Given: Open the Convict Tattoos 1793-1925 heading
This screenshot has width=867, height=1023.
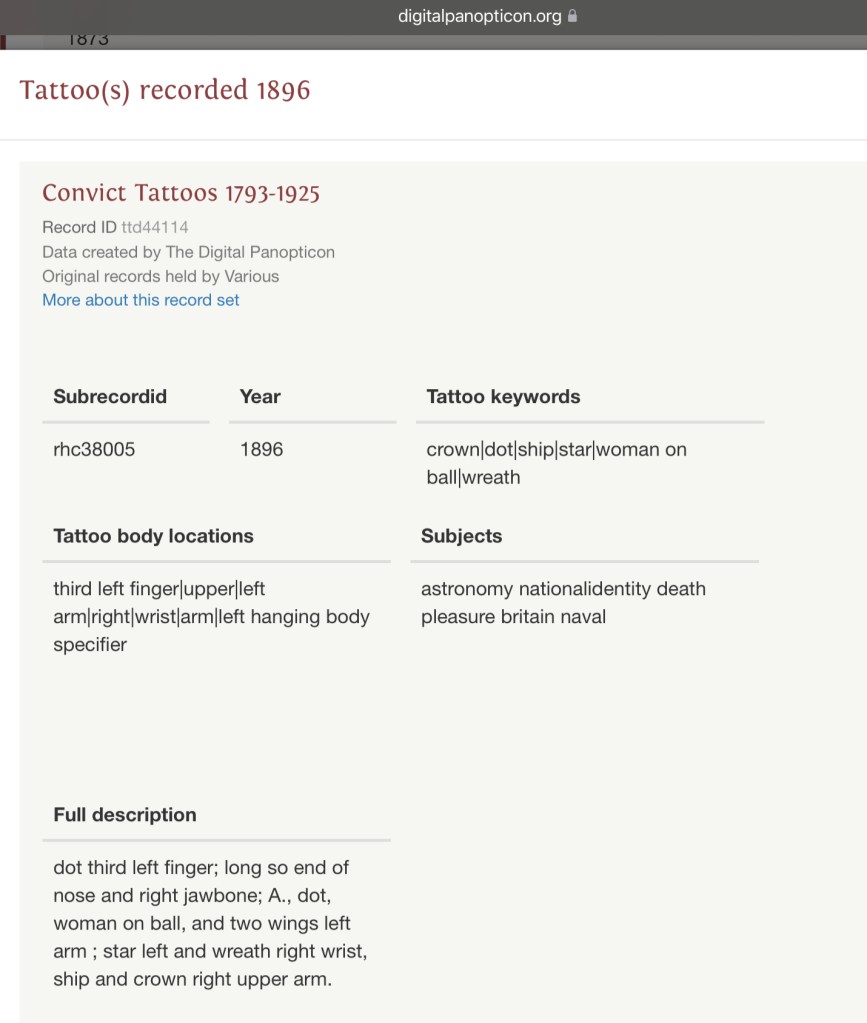Looking at the screenshot, I should (181, 193).
